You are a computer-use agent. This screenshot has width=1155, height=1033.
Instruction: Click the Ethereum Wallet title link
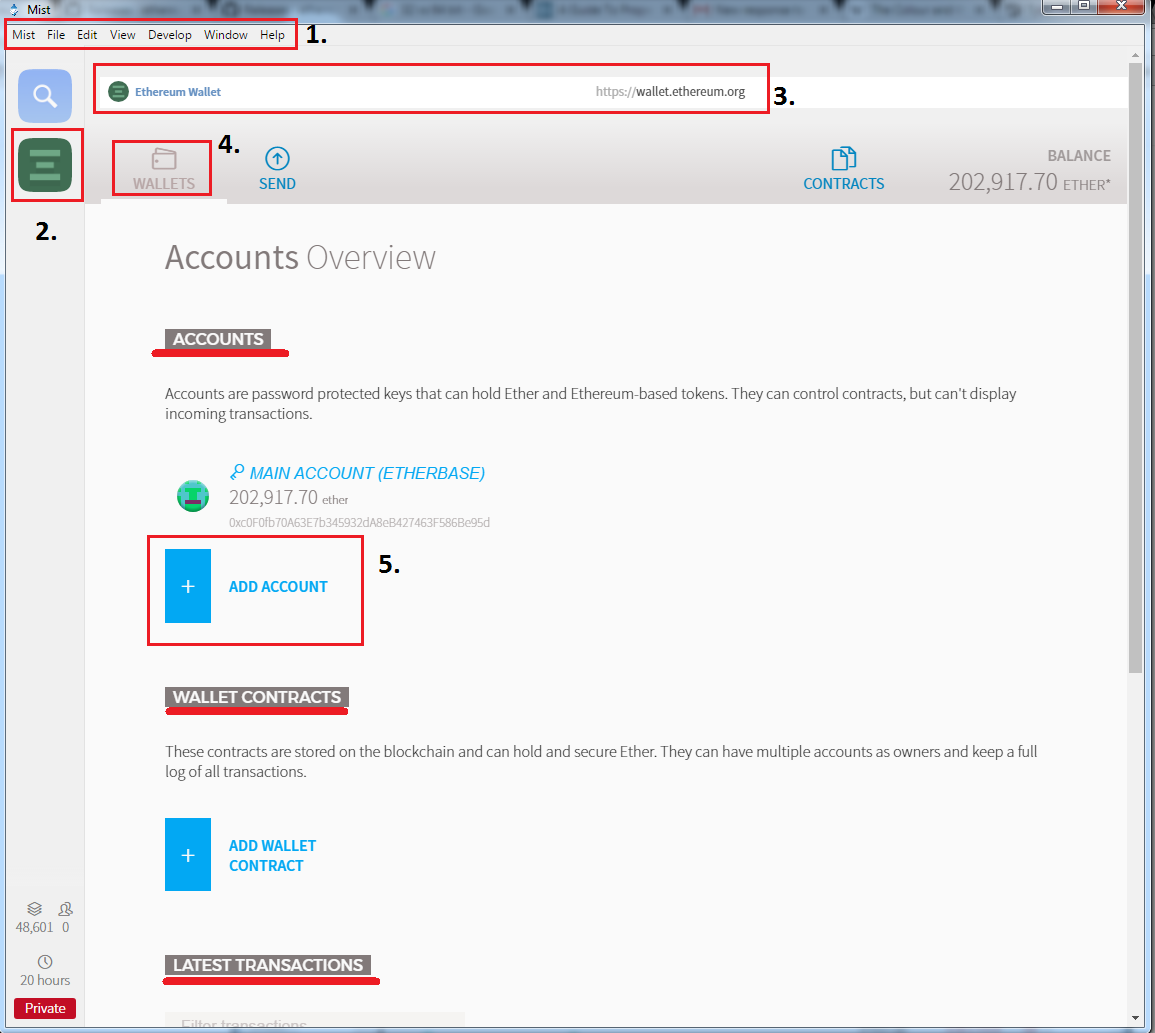pos(178,92)
